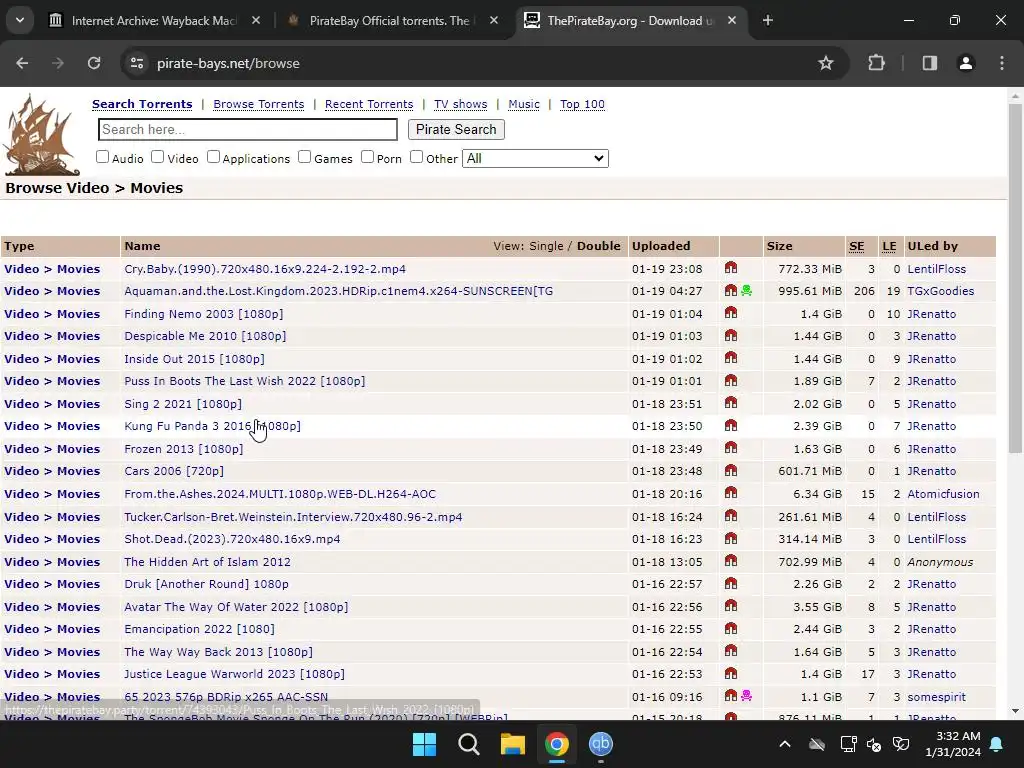Open the Music menu link
This screenshot has width=1024, height=768.
click(524, 104)
